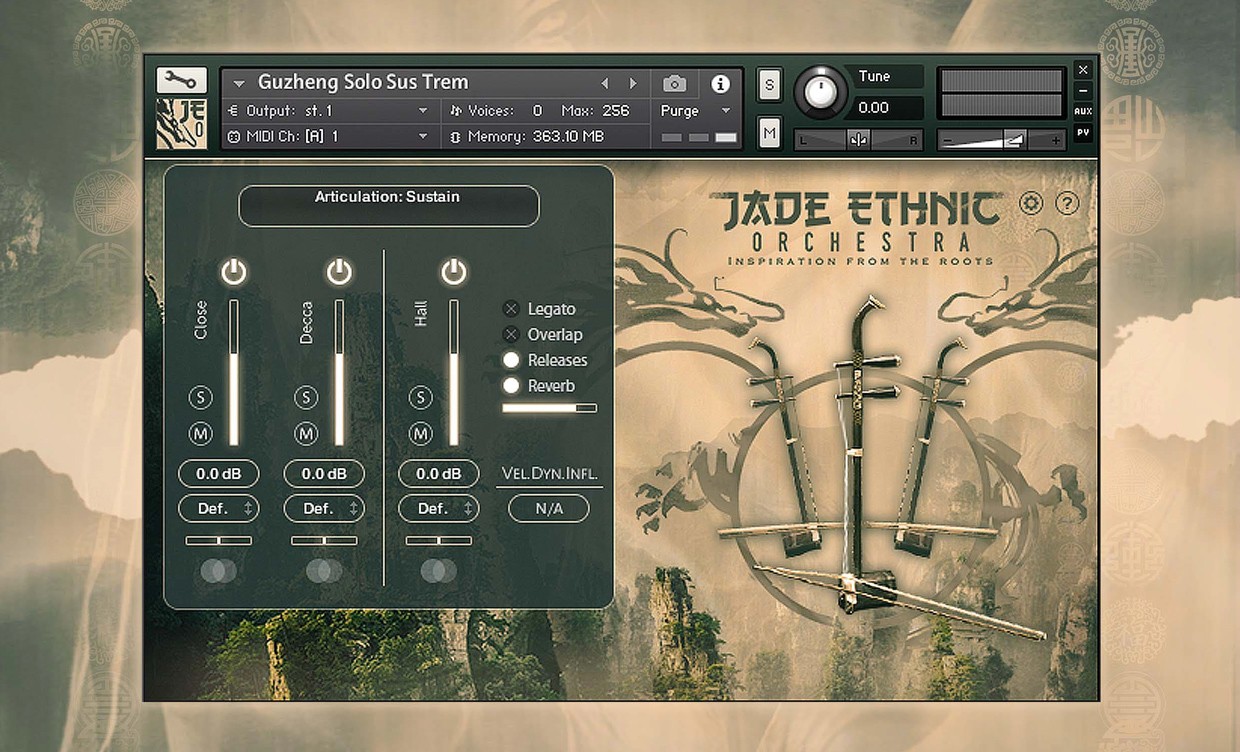
Task: Enable the Legato option
Action: 511,308
